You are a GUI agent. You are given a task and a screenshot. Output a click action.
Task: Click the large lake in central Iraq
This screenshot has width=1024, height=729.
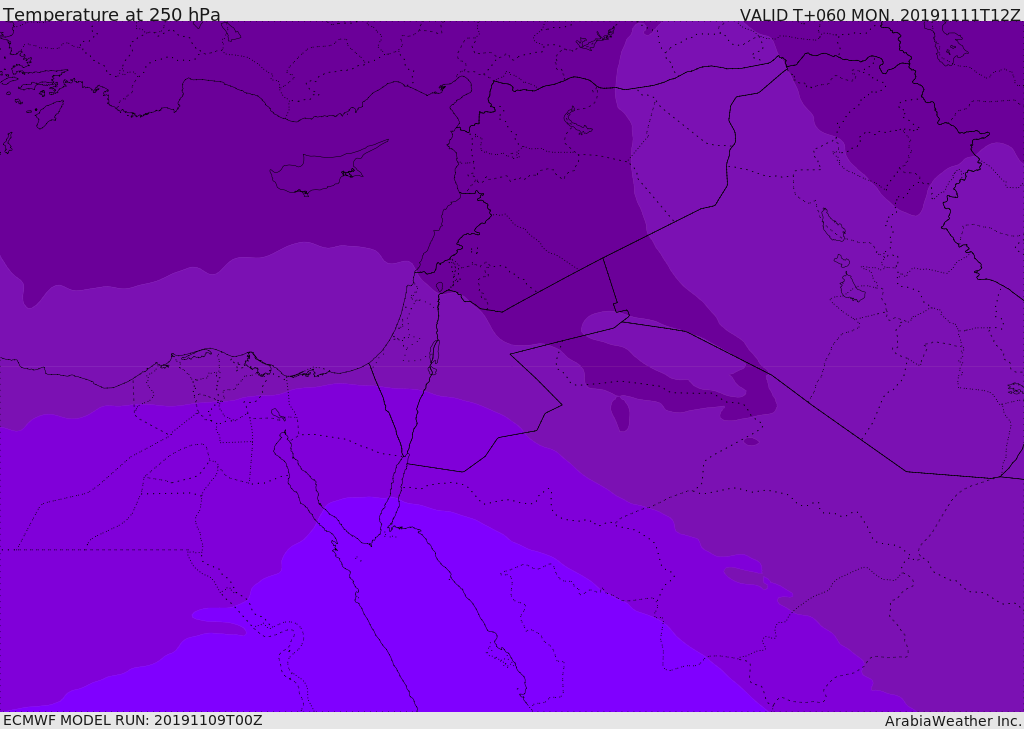point(832,225)
